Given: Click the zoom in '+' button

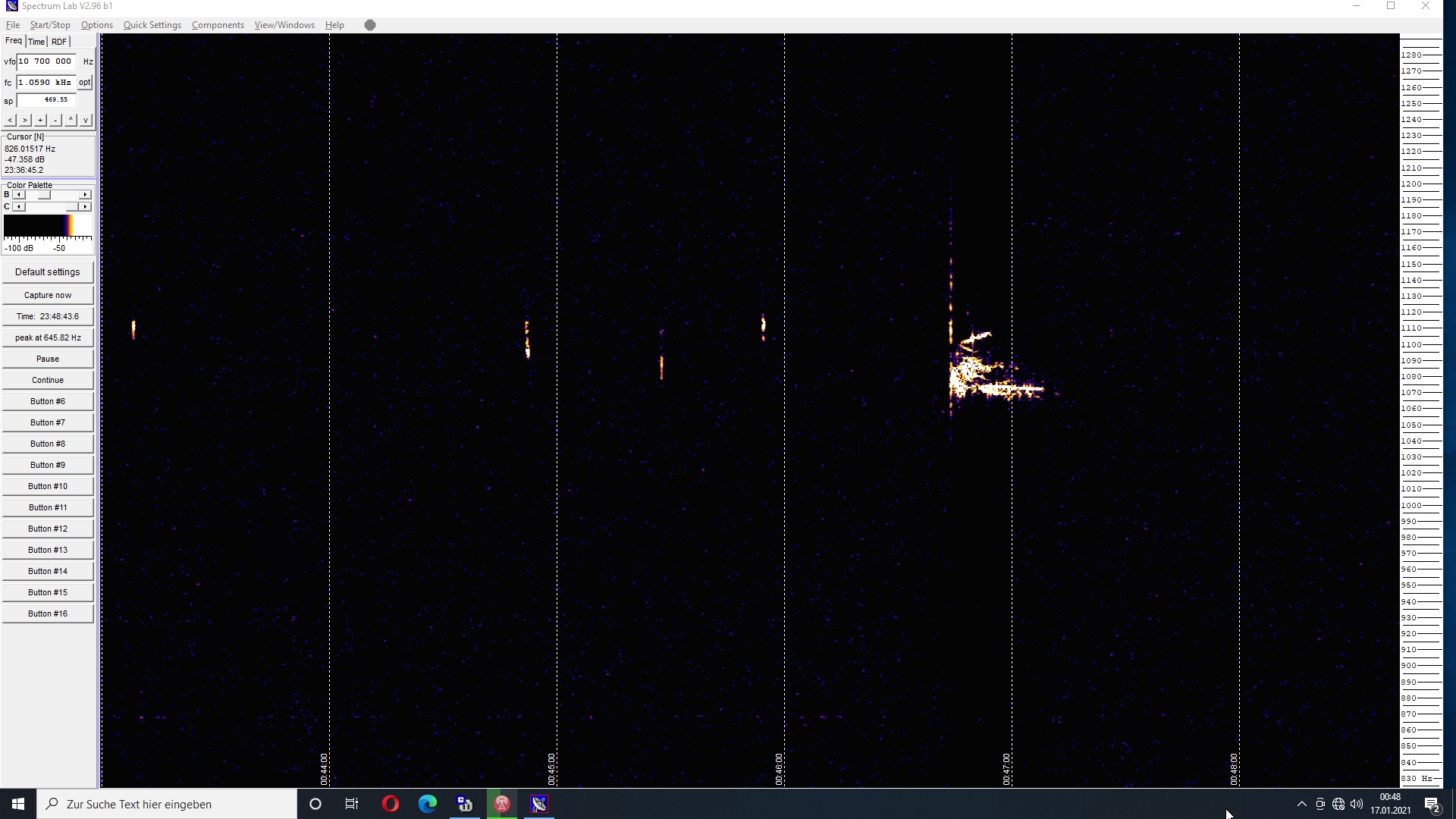Looking at the screenshot, I should point(40,120).
